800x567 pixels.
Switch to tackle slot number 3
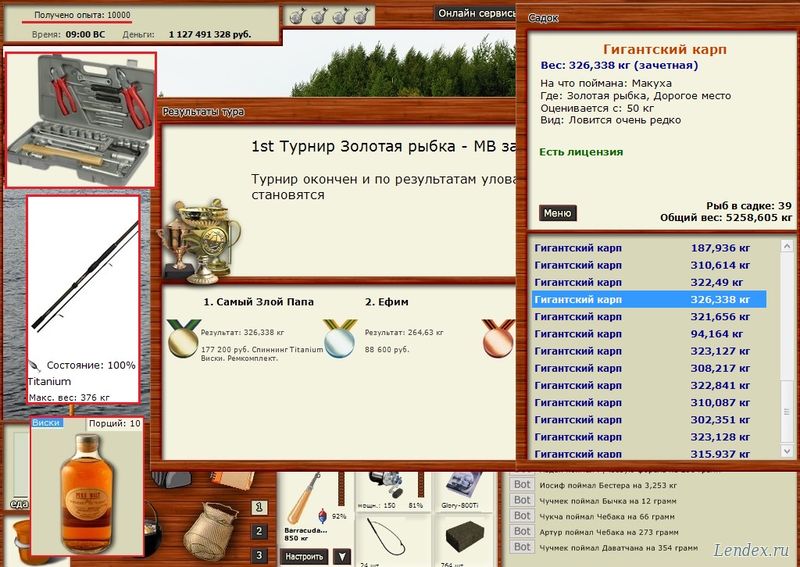point(259,555)
